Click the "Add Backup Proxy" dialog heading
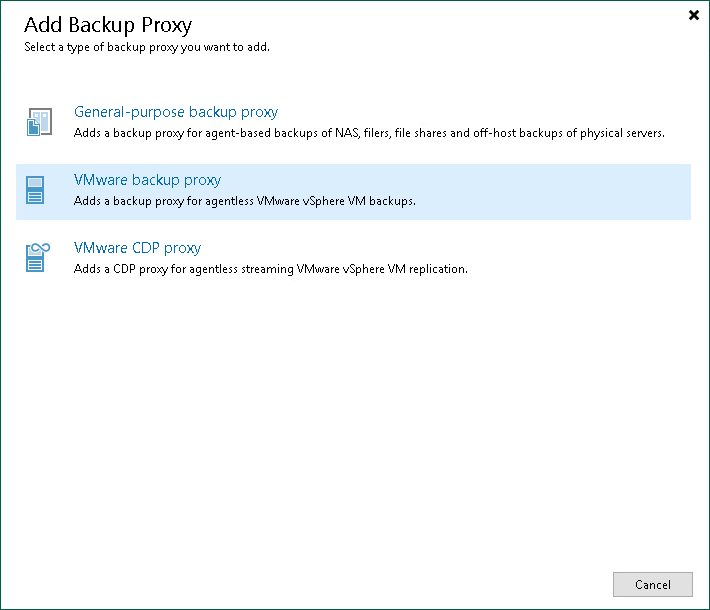 [108, 24]
